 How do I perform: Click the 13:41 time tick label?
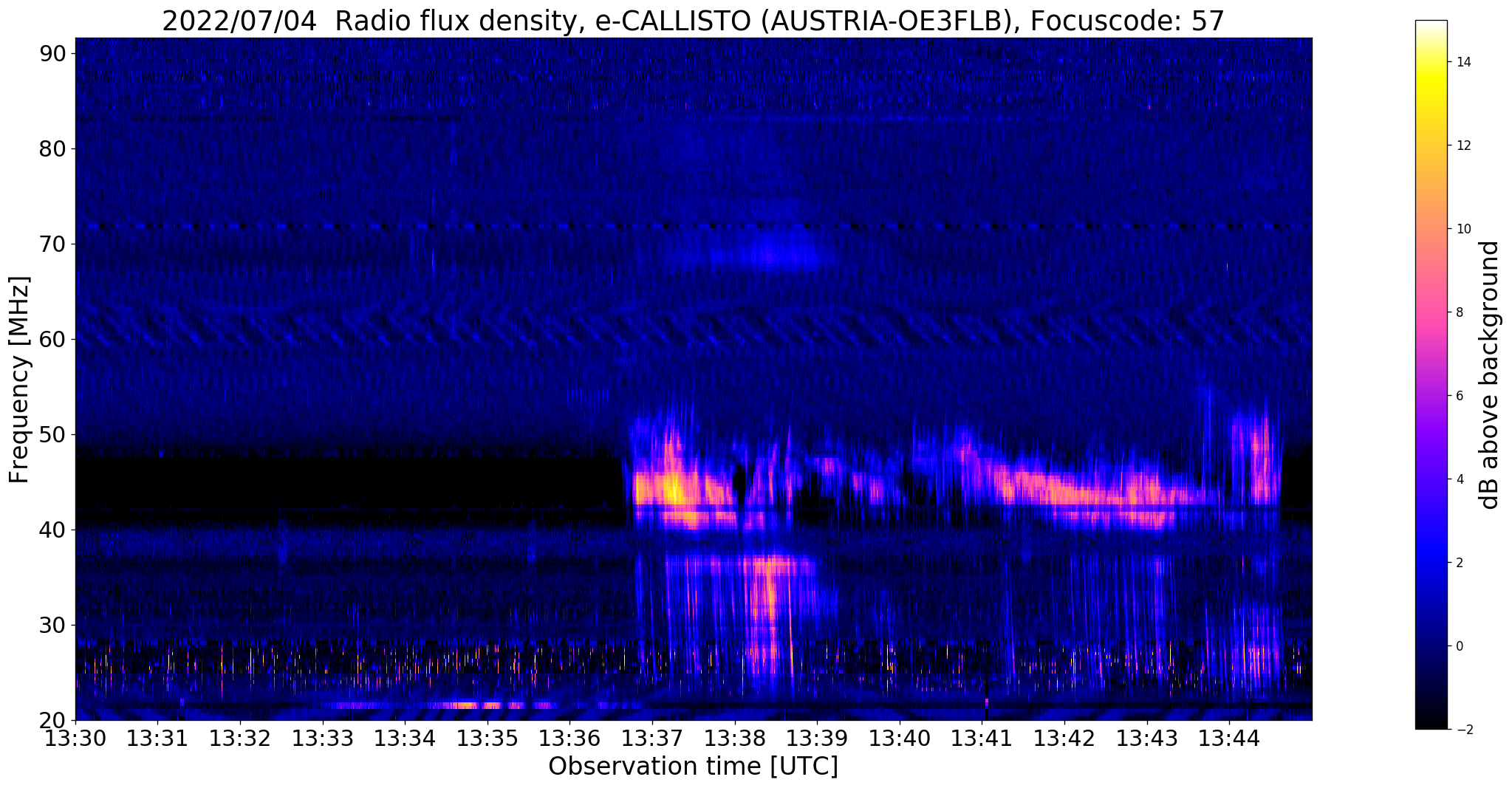(982, 739)
